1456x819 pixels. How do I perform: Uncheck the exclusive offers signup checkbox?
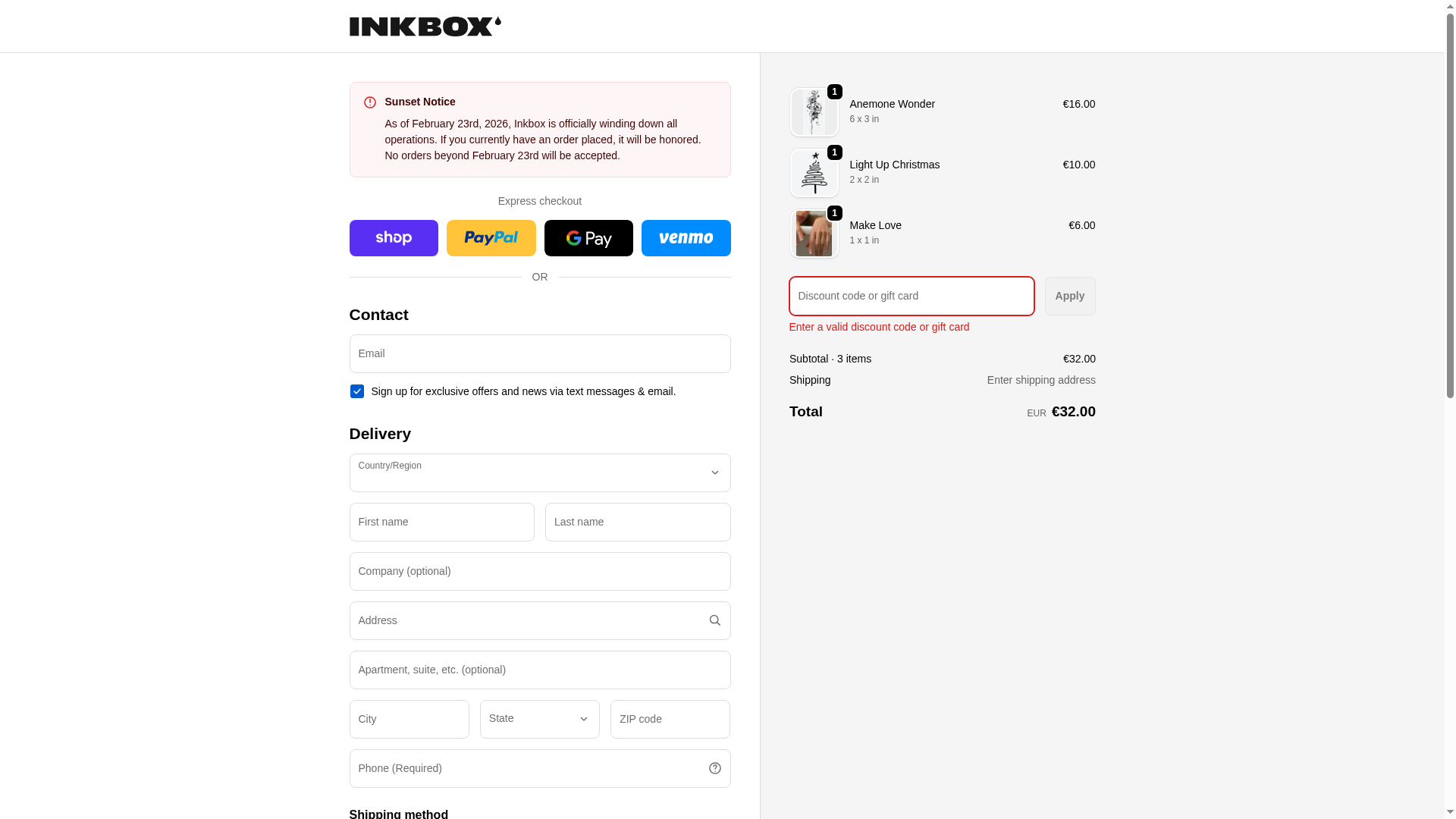point(357,391)
